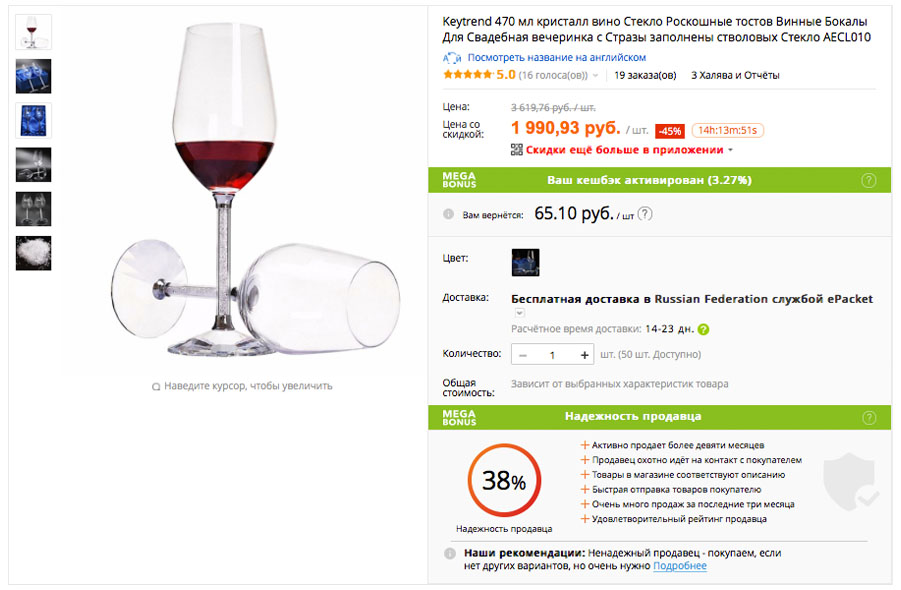Click the QR code icon for app discounts

point(517,150)
